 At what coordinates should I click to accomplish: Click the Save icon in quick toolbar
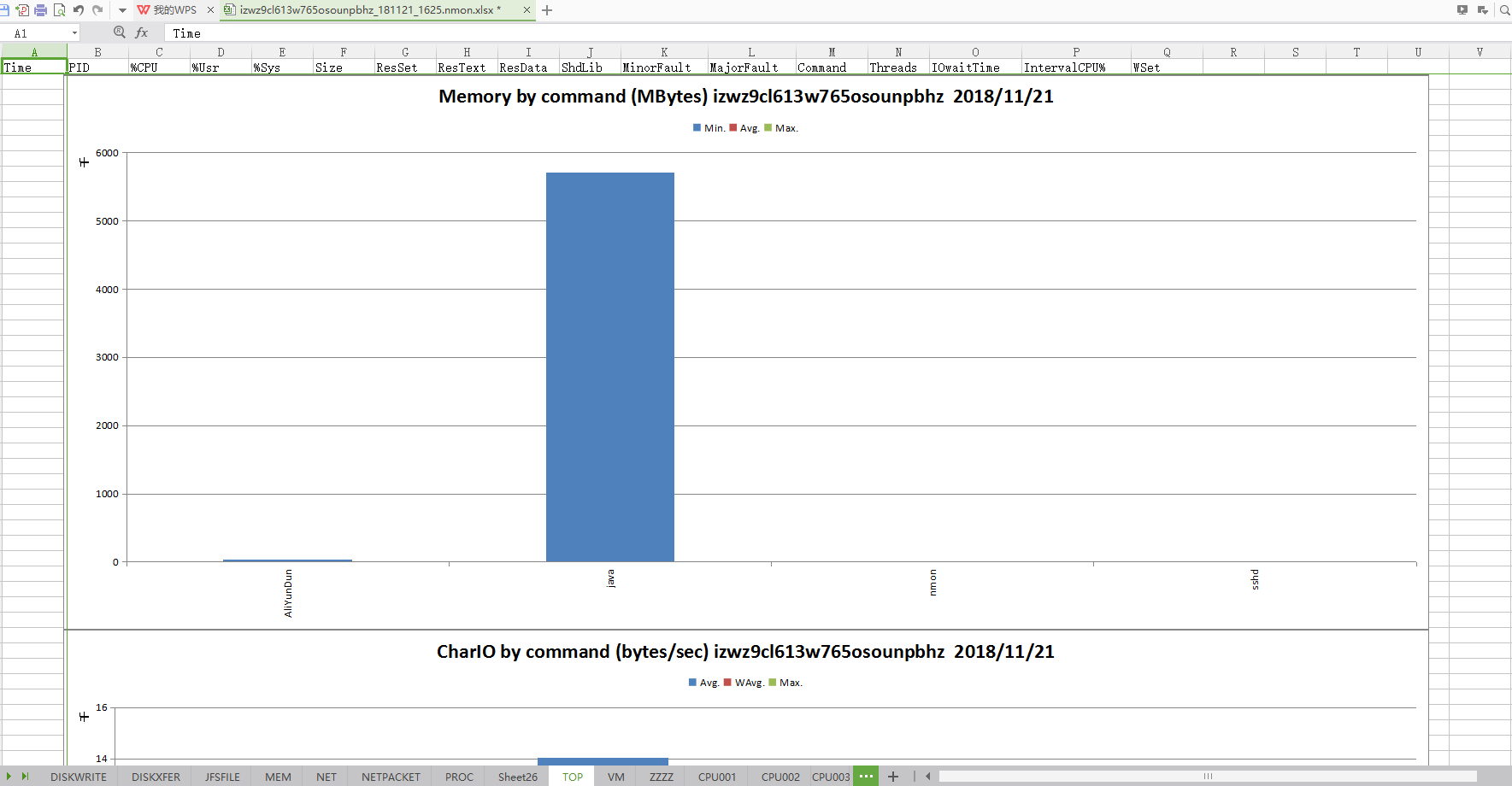(3, 10)
